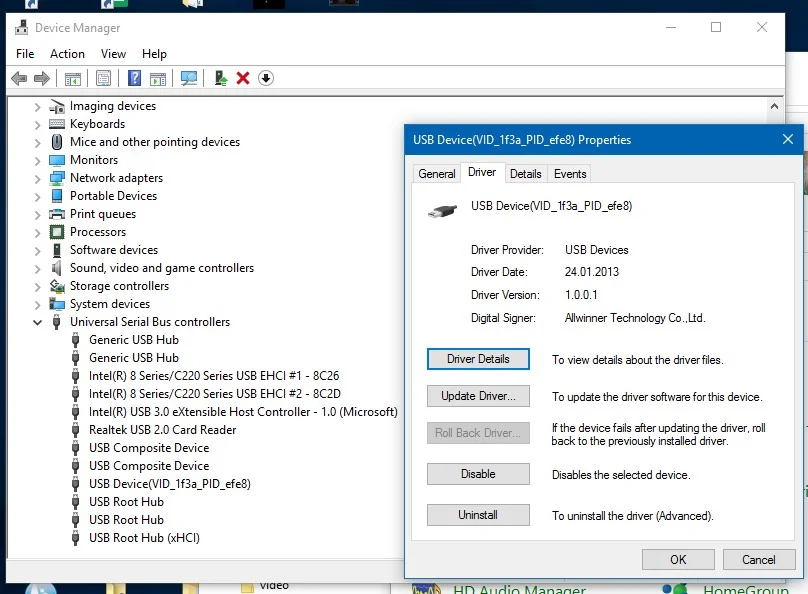The width and height of the screenshot is (808, 594).
Task: Click the Sound, video and game controllers speaker icon
Action: tap(57, 268)
